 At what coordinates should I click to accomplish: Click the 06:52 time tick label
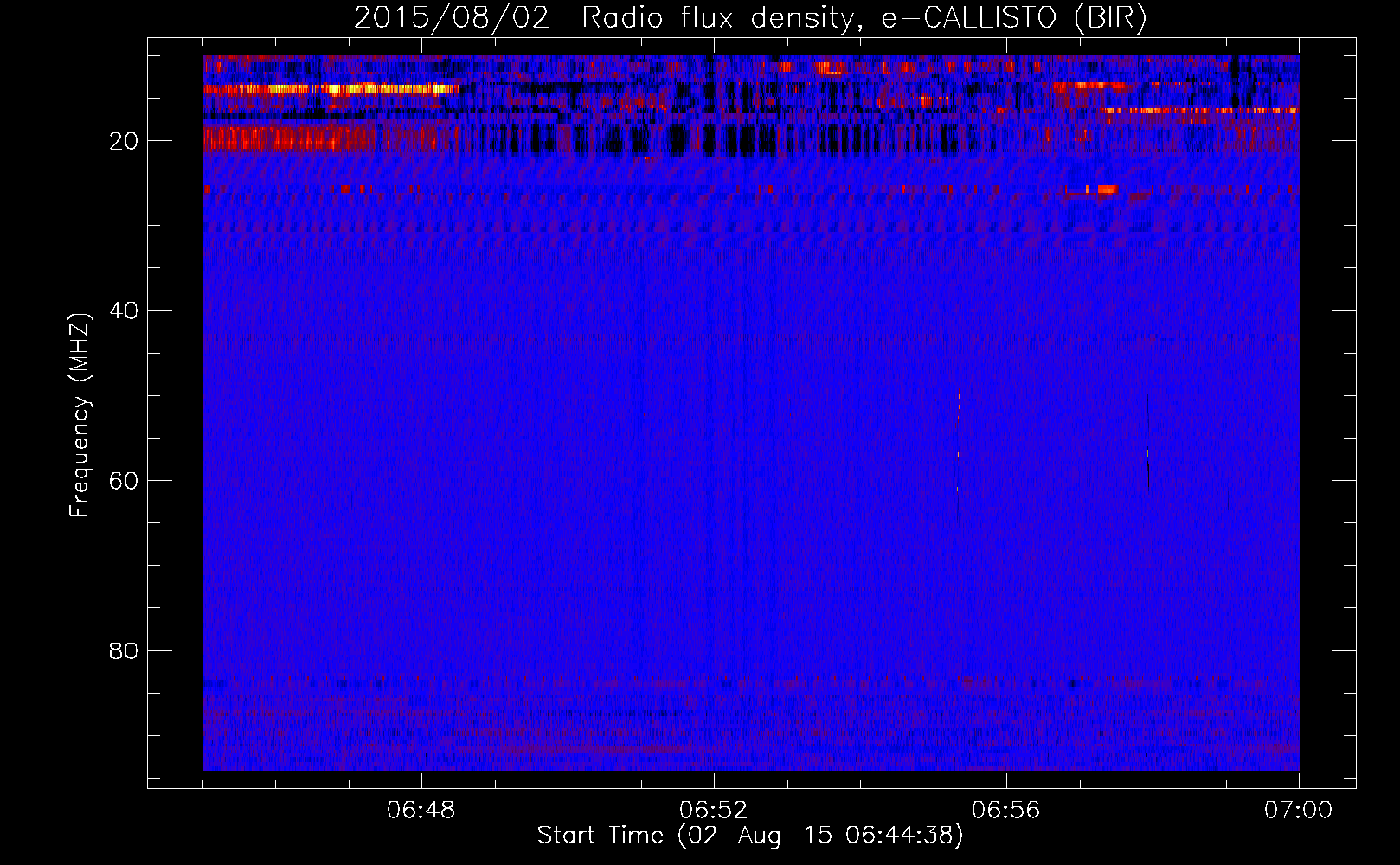[x=714, y=811]
